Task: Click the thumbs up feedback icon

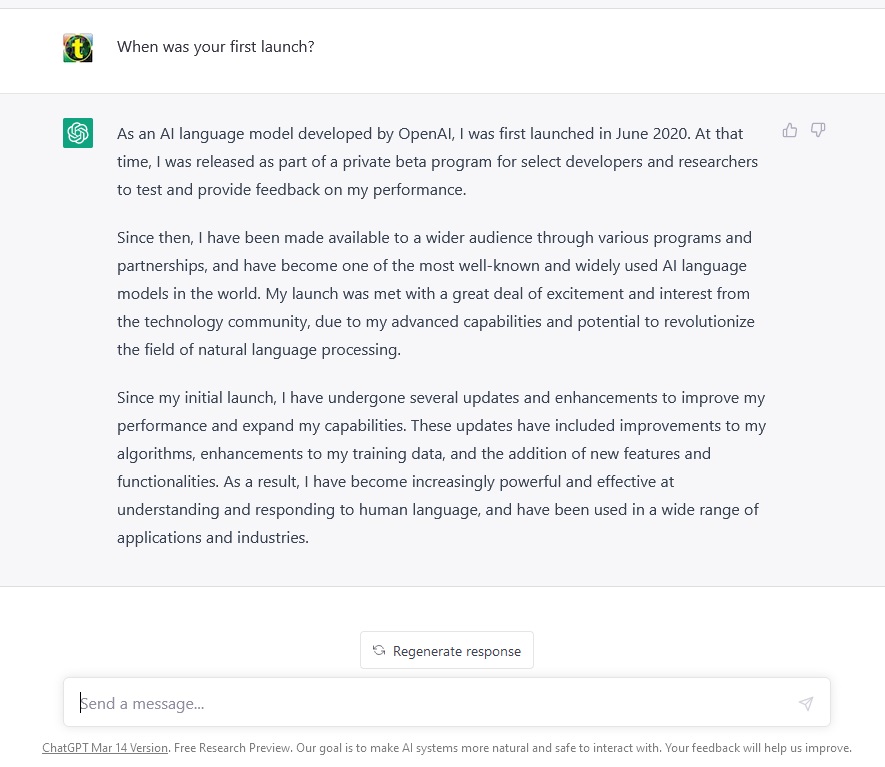Action: (790, 130)
